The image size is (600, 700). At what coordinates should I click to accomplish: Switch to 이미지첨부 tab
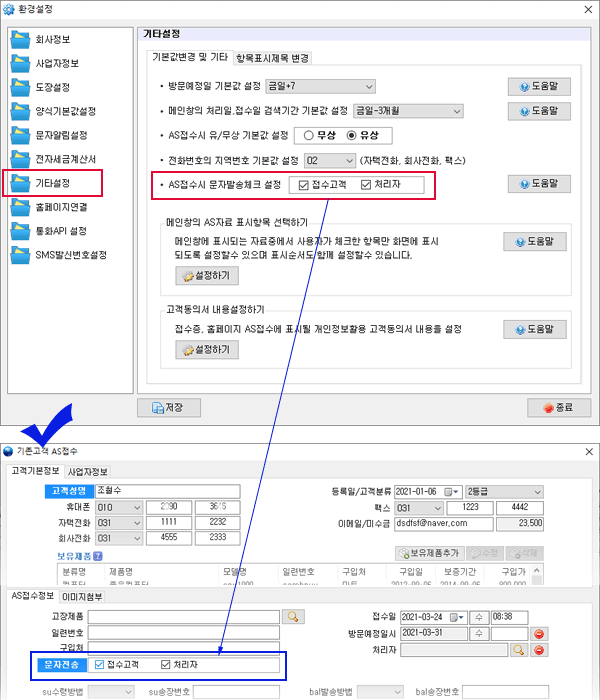click(82, 597)
